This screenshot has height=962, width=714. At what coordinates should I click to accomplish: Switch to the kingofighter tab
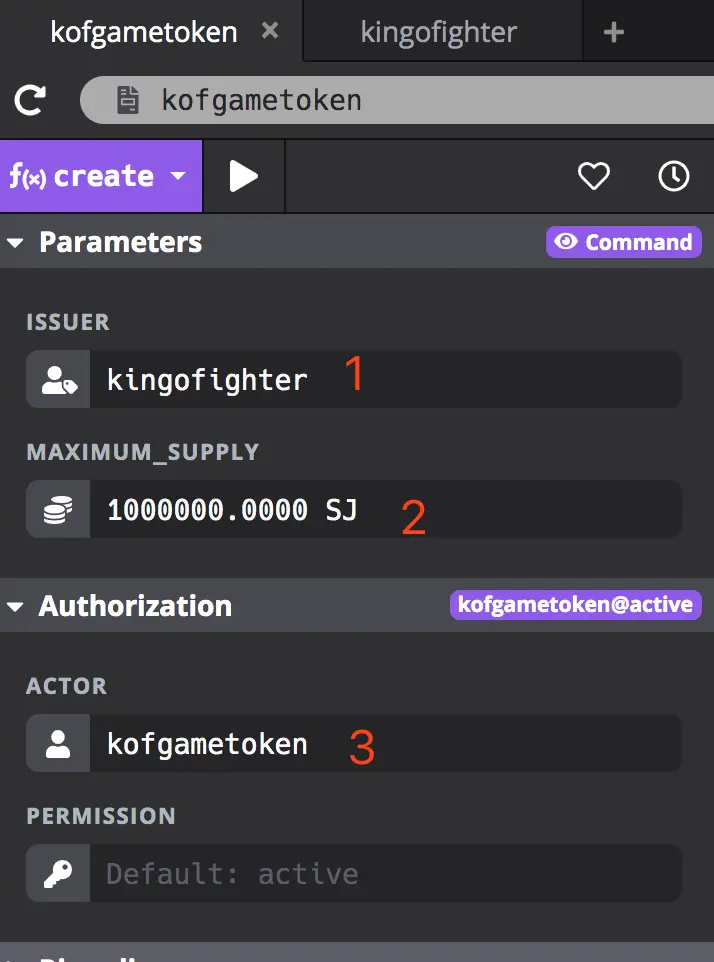(438, 32)
